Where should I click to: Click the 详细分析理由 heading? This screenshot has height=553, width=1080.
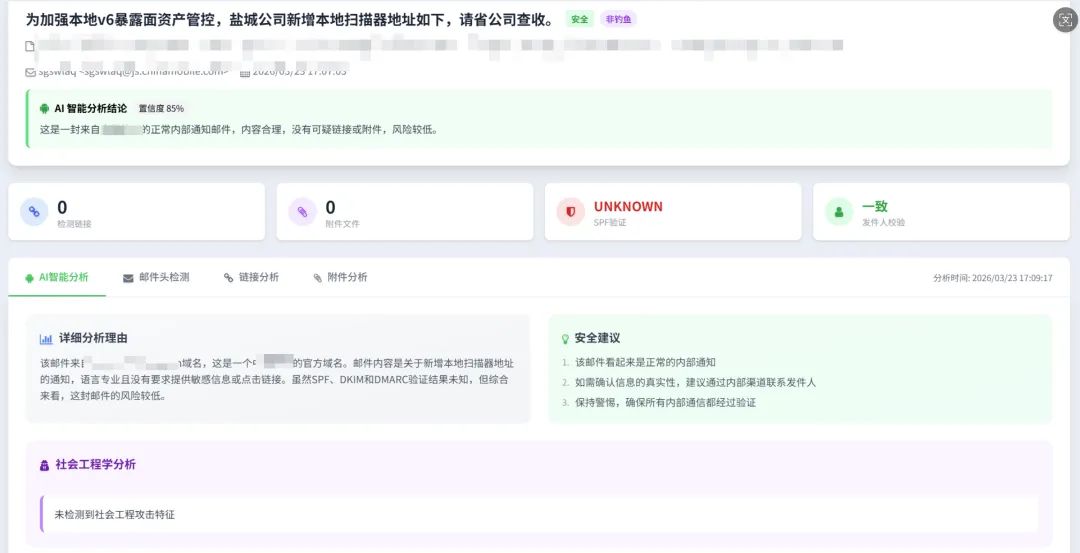pos(93,338)
